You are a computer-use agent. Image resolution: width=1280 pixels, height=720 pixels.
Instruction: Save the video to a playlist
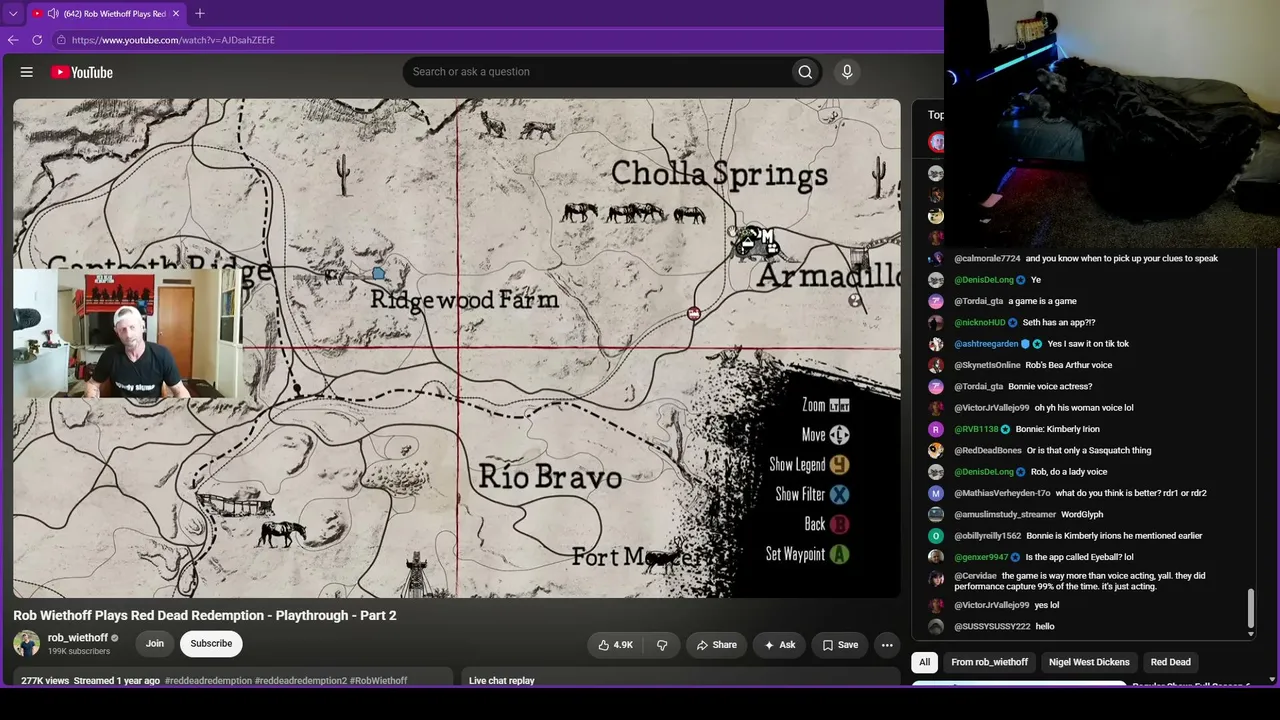840,645
